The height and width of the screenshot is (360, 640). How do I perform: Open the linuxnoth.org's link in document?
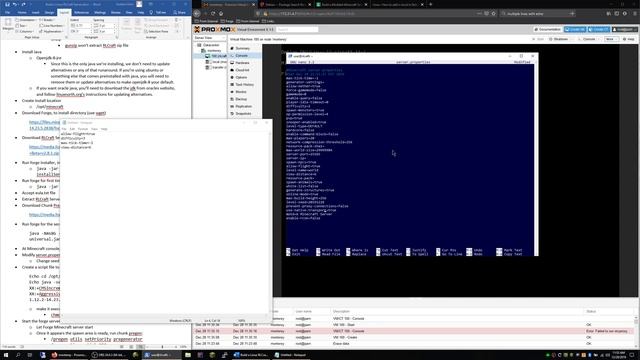point(70,94)
